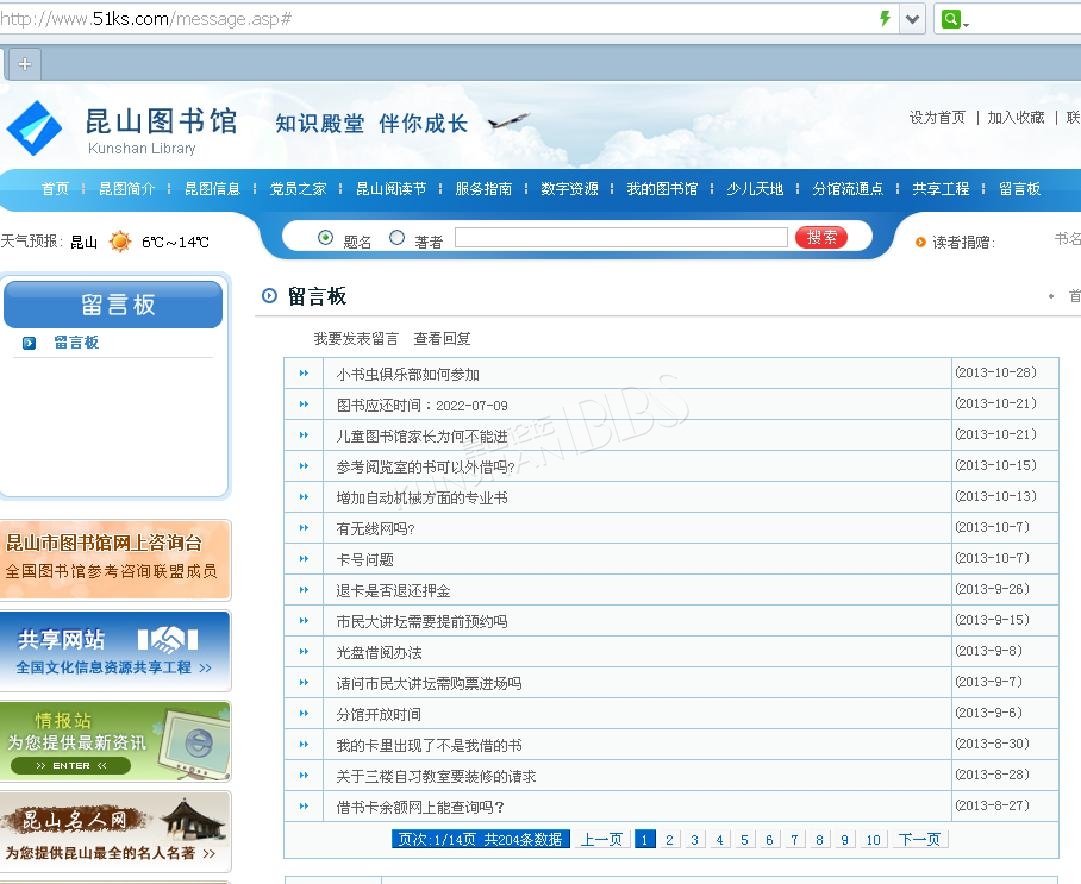The height and width of the screenshot is (884, 1081).
Task: Click arrow icon beside 有无线网吗?
Action: point(303,528)
